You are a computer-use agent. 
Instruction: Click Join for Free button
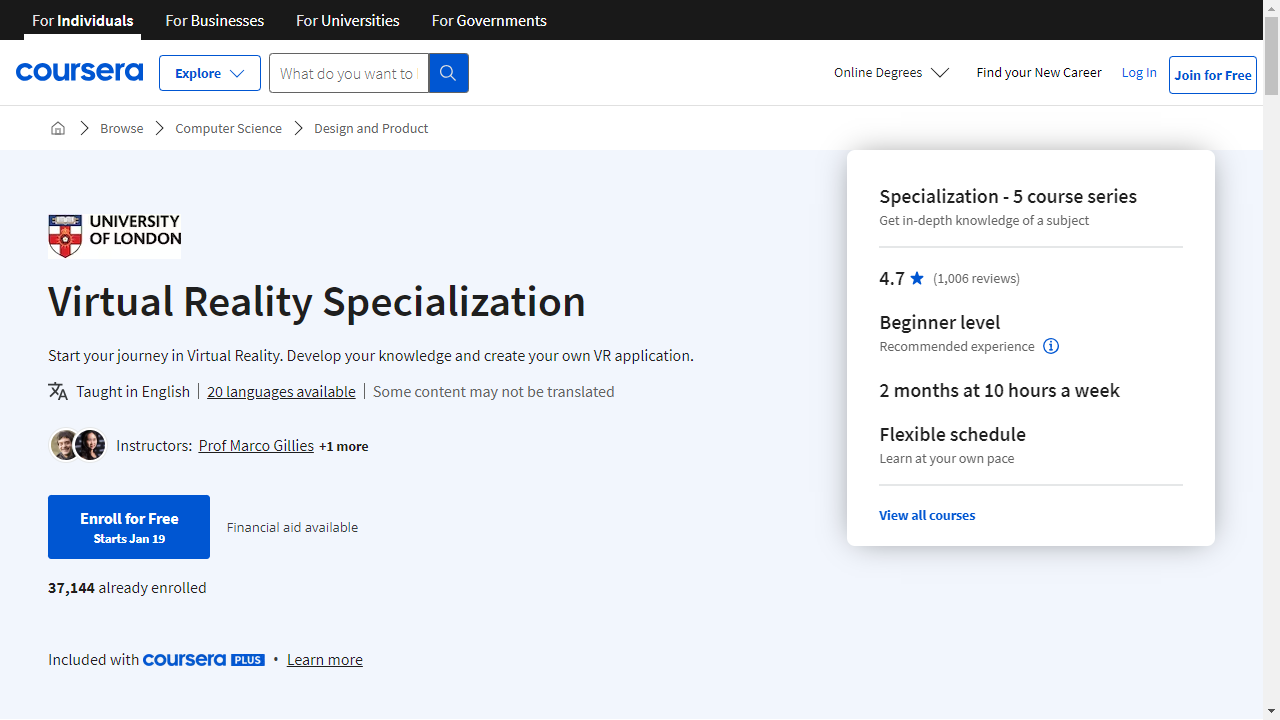tap(1213, 75)
